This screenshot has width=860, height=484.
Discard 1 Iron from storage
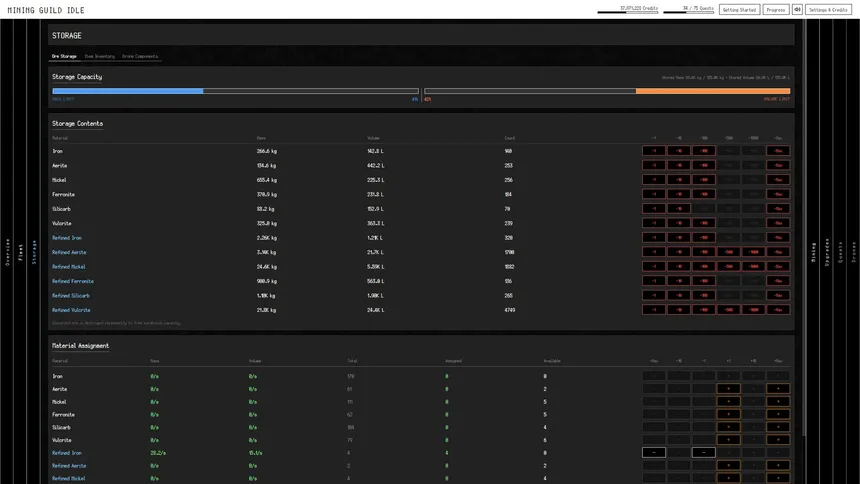(x=654, y=151)
